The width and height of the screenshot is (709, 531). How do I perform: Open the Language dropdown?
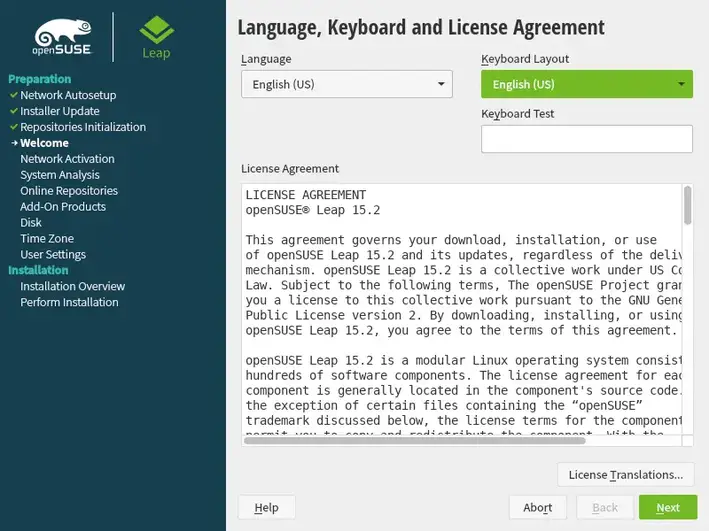[347, 84]
